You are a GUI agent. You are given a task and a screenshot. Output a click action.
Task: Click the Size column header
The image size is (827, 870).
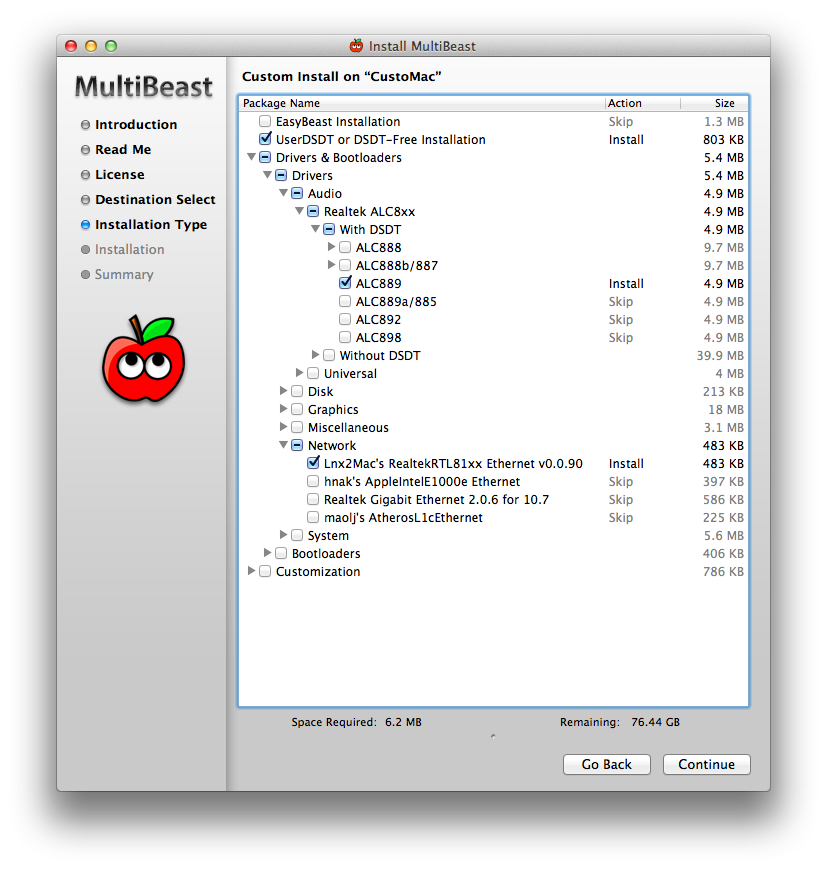(x=714, y=103)
